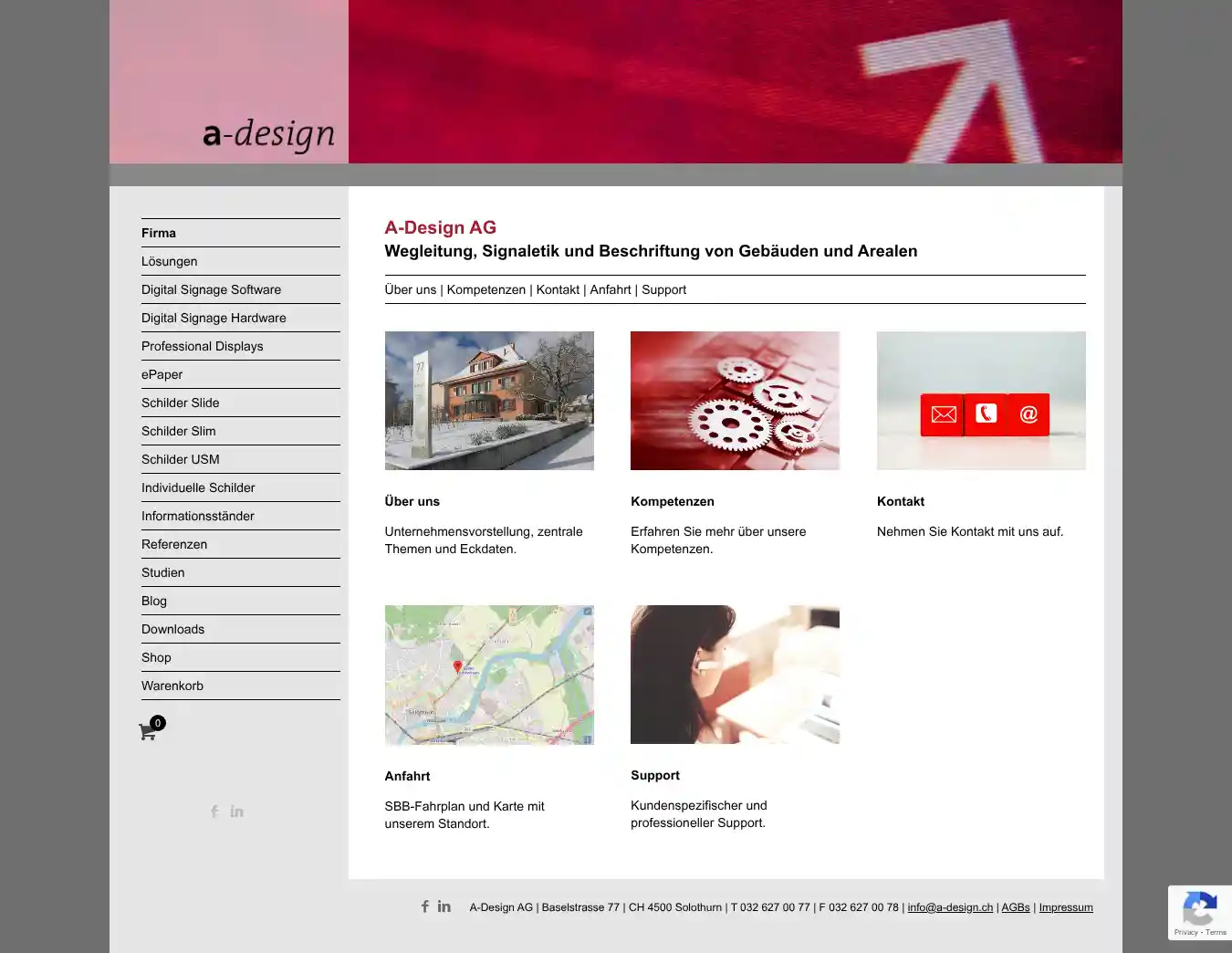The width and height of the screenshot is (1232, 953).
Task: Open the footer Facebook icon
Action: 425,906
